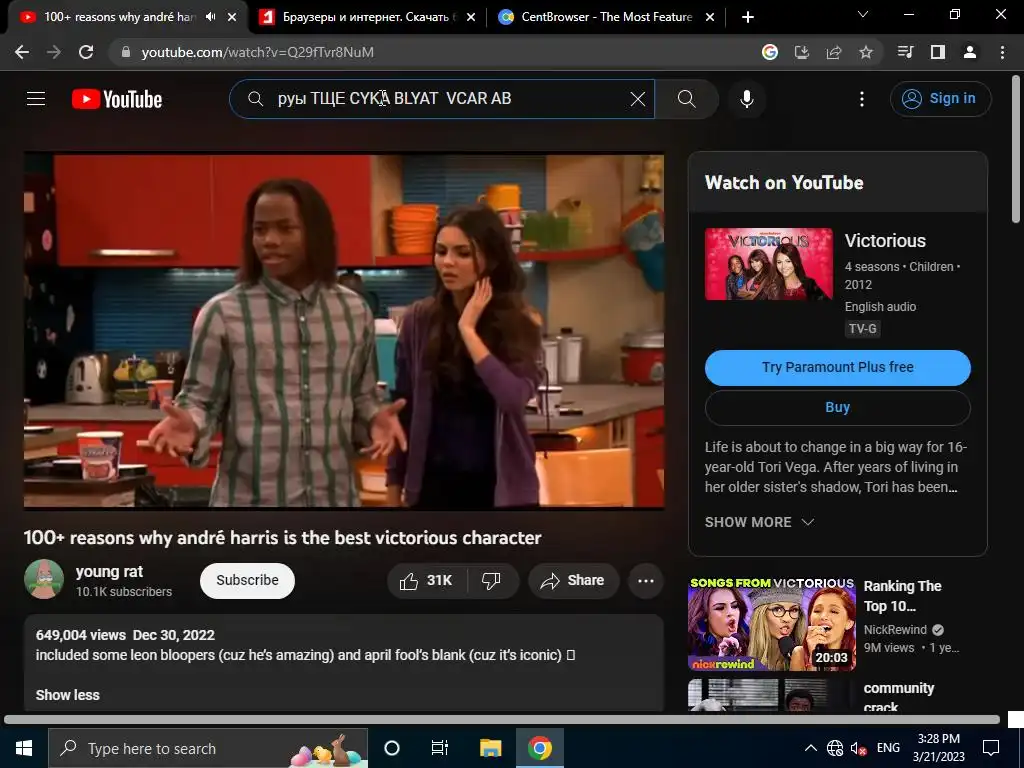Open young rat channel avatar
This screenshot has width=1024, height=768.
pyautogui.click(x=44, y=579)
